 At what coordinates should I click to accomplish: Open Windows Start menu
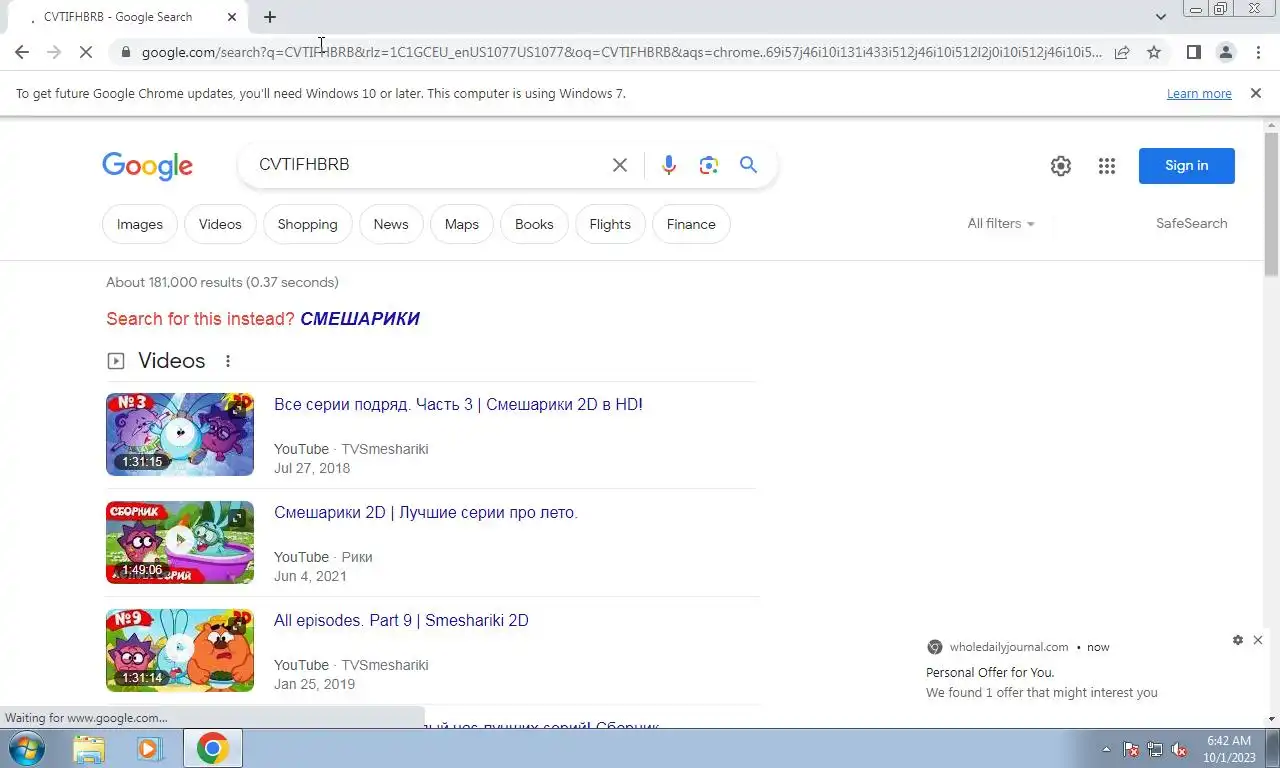(x=26, y=748)
